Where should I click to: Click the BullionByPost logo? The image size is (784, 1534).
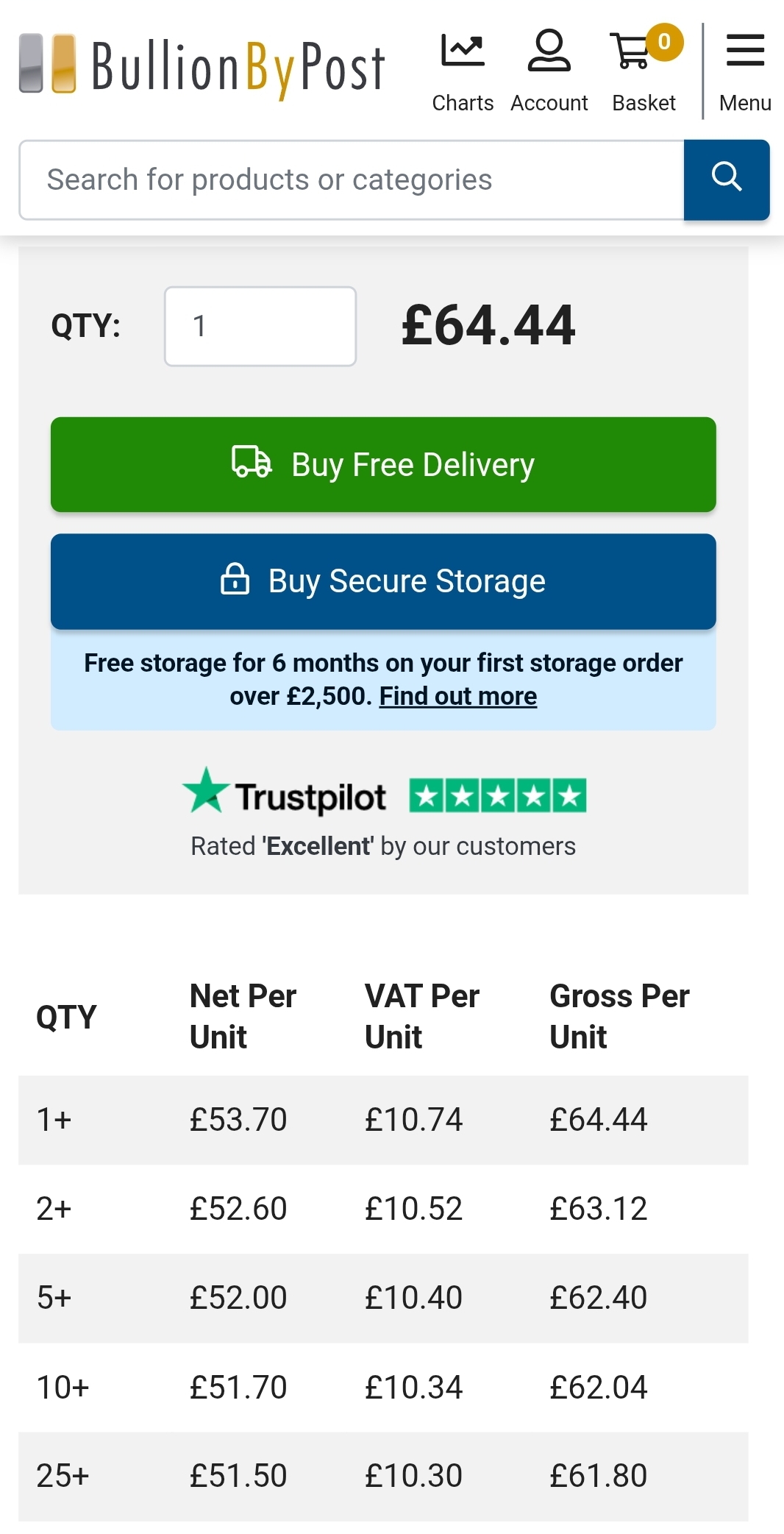pyautogui.click(x=202, y=66)
